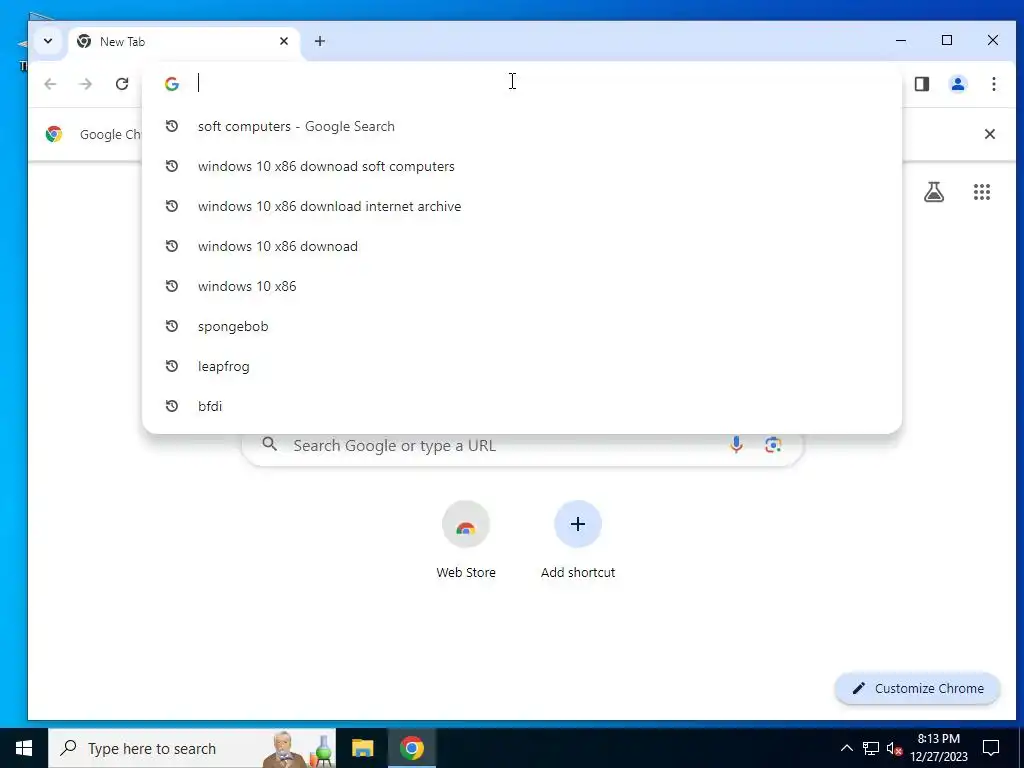Open the Google apps grid
The image size is (1024, 768).
click(982, 192)
